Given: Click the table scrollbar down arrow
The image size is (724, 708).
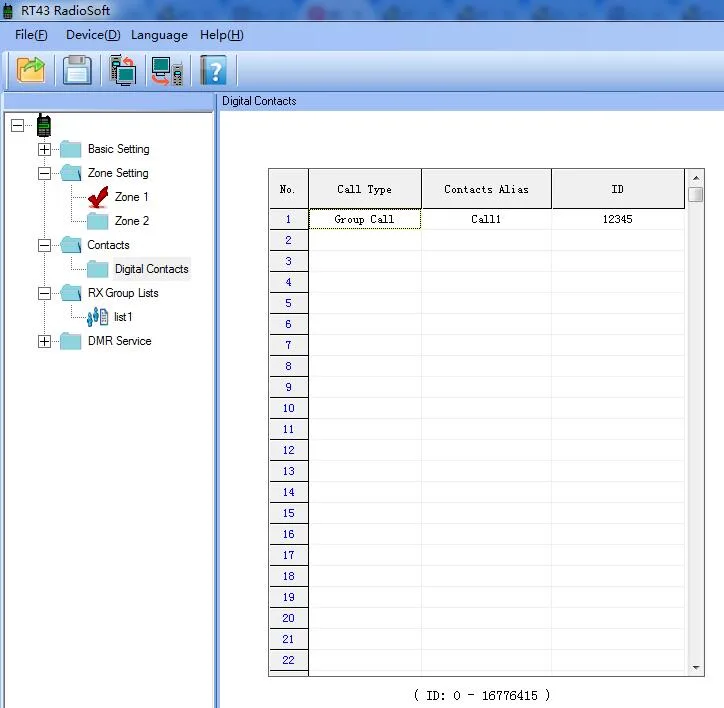Looking at the screenshot, I should 696,667.
